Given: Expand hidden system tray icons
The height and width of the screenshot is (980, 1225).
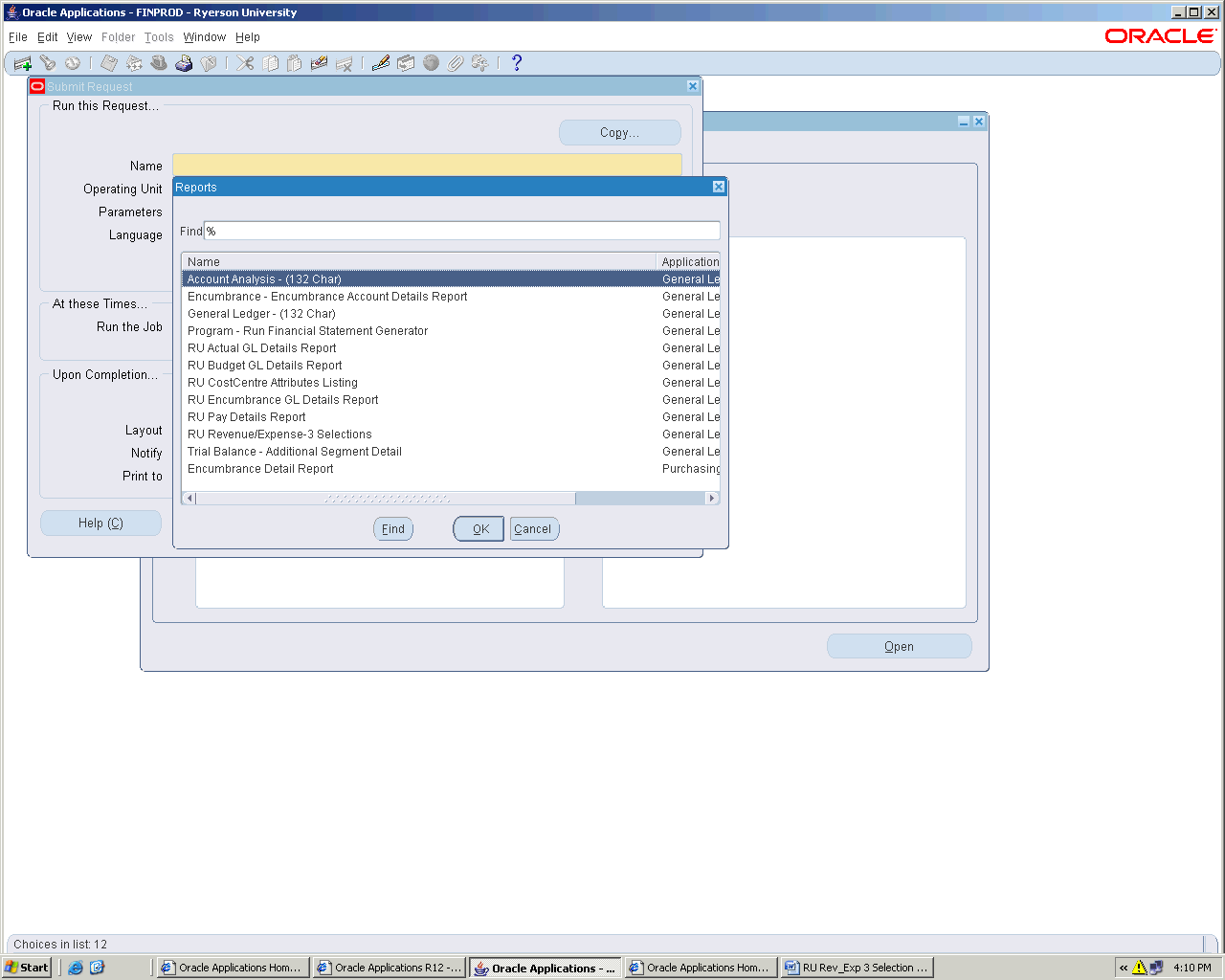Looking at the screenshot, I should pos(1124,968).
